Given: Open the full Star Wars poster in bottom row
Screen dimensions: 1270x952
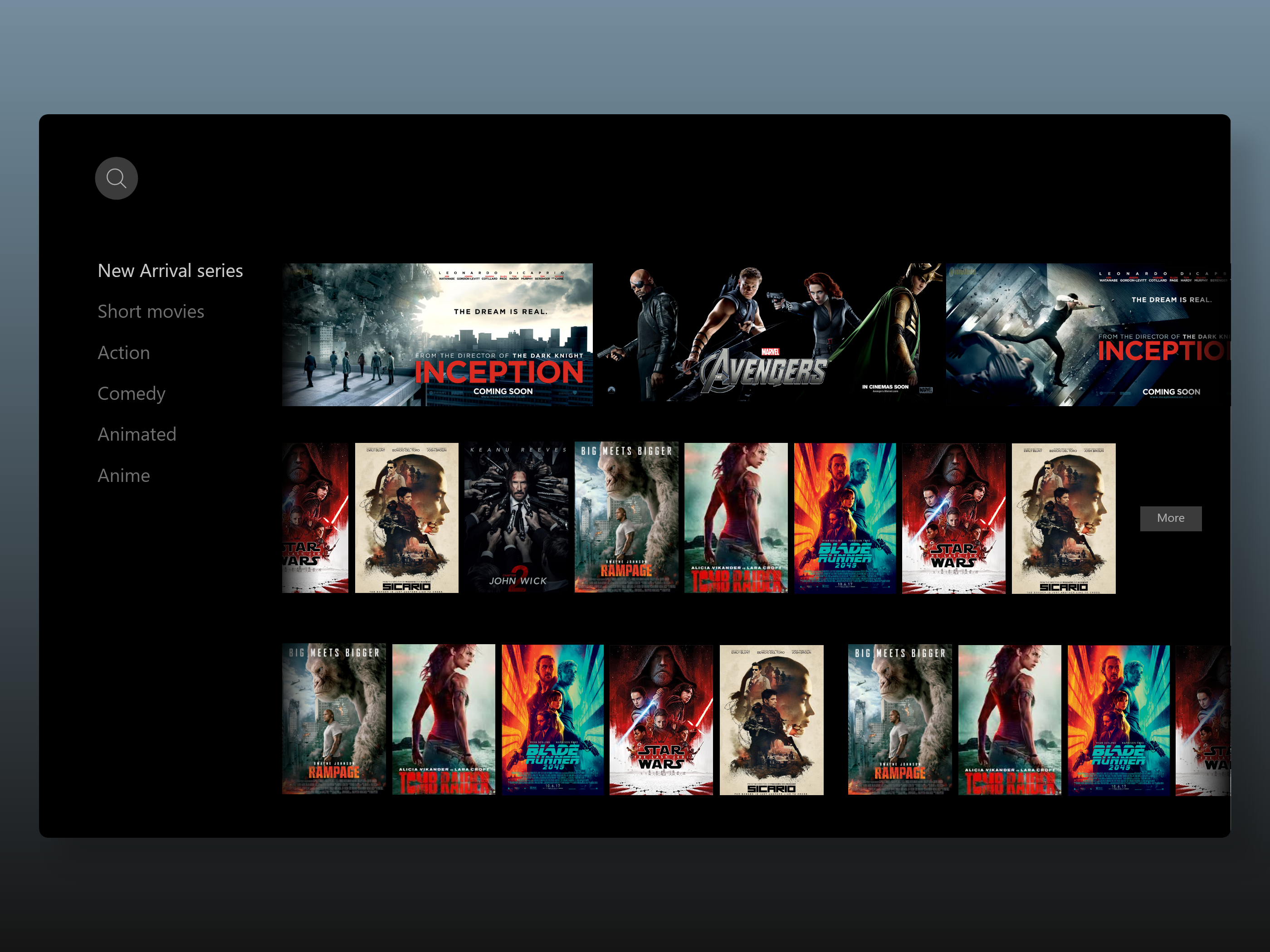Looking at the screenshot, I should tap(661, 719).
